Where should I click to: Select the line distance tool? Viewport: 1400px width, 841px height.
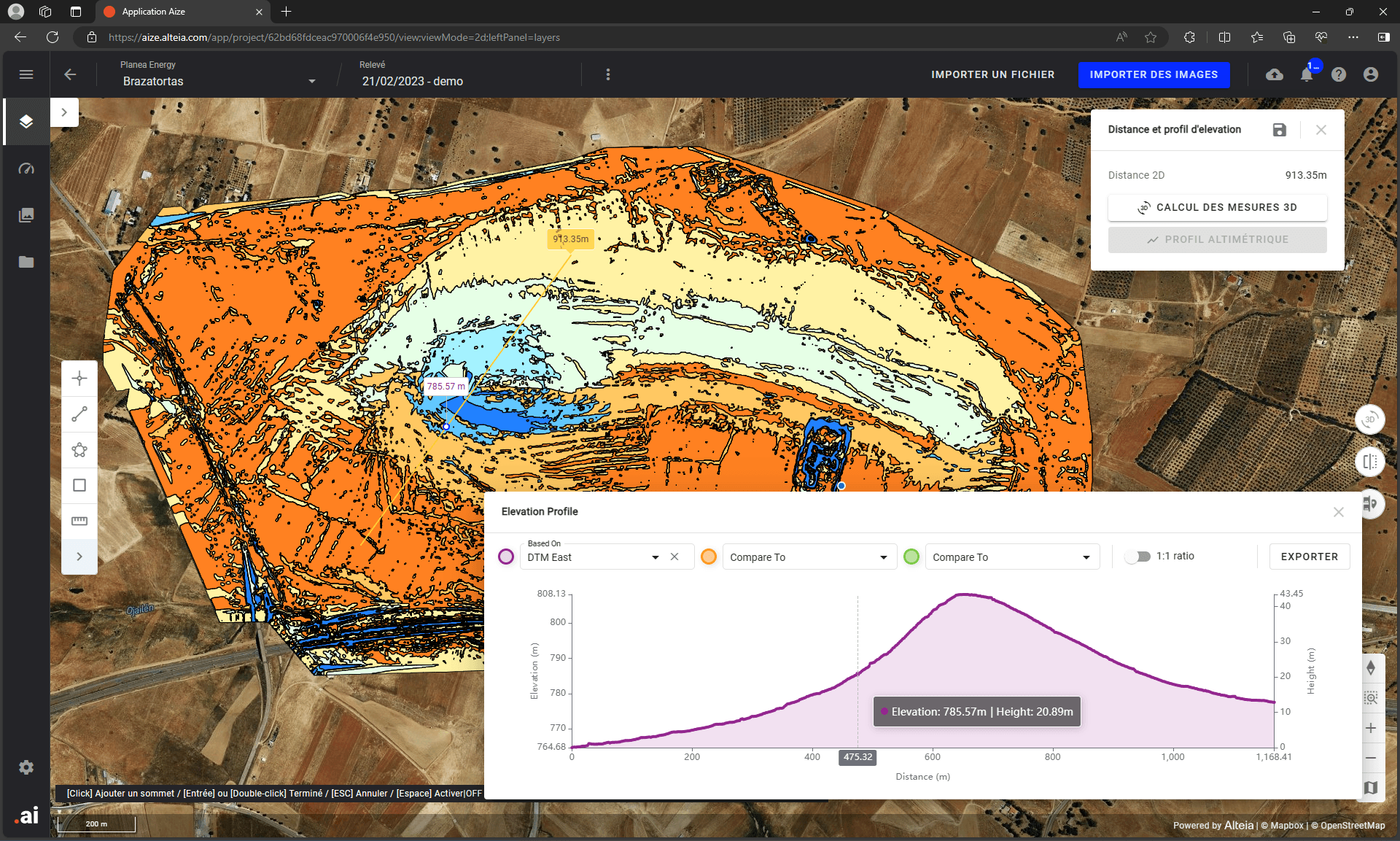pyautogui.click(x=79, y=414)
